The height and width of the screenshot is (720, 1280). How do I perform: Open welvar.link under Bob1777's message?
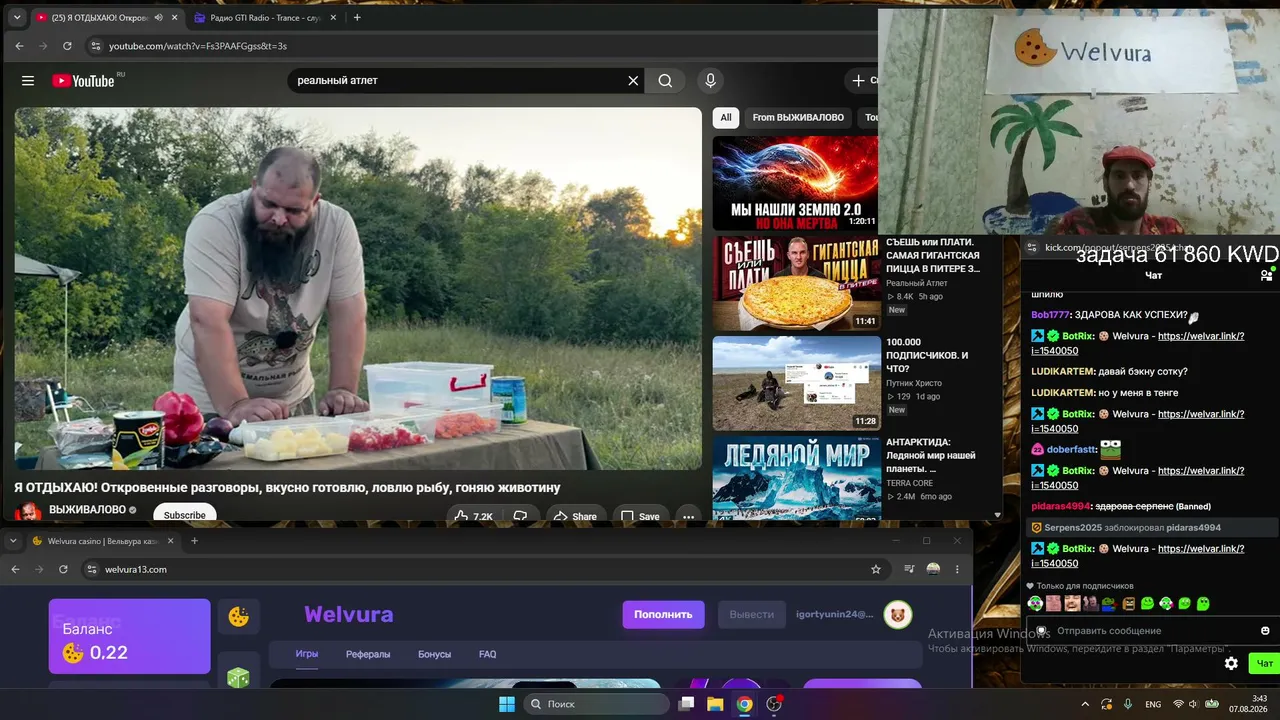1138,343
